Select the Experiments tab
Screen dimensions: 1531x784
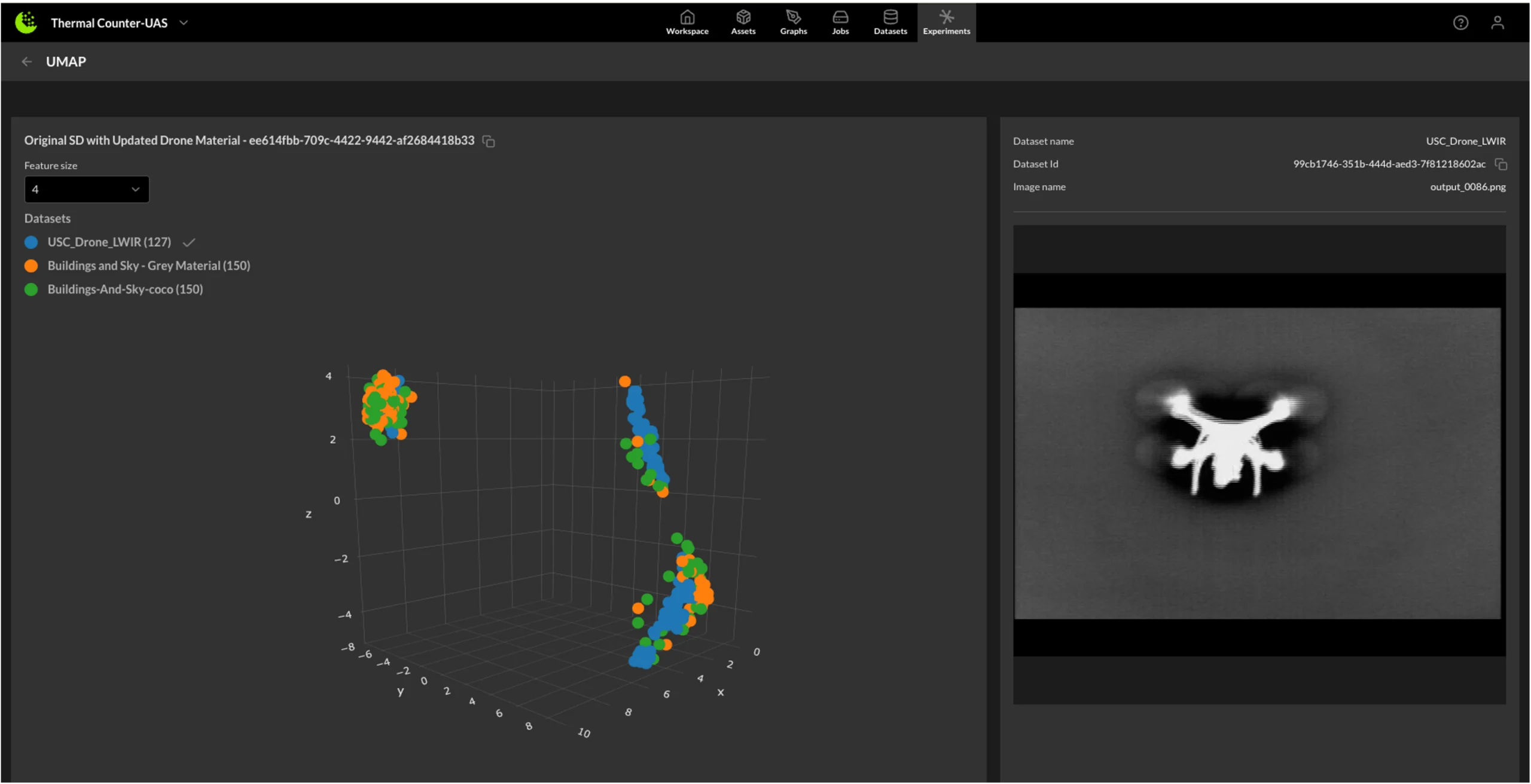click(946, 22)
